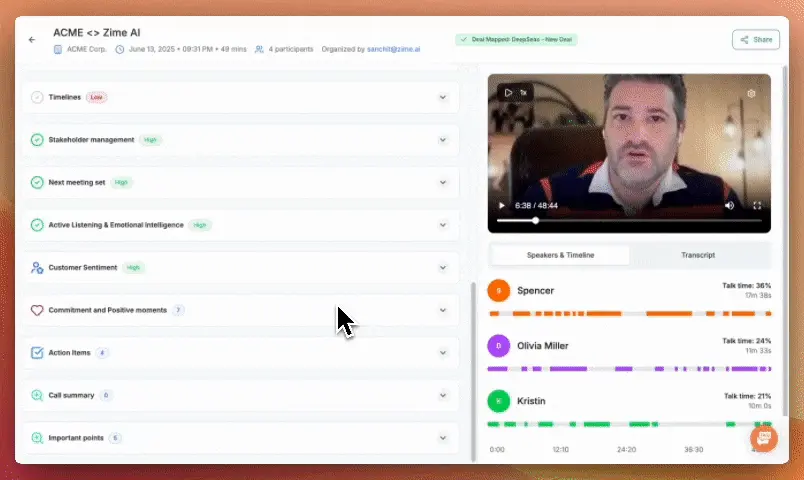Click the High badge beside Customer Sentiment
The height and width of the screenshot is (480, 804).
[133, 267]
